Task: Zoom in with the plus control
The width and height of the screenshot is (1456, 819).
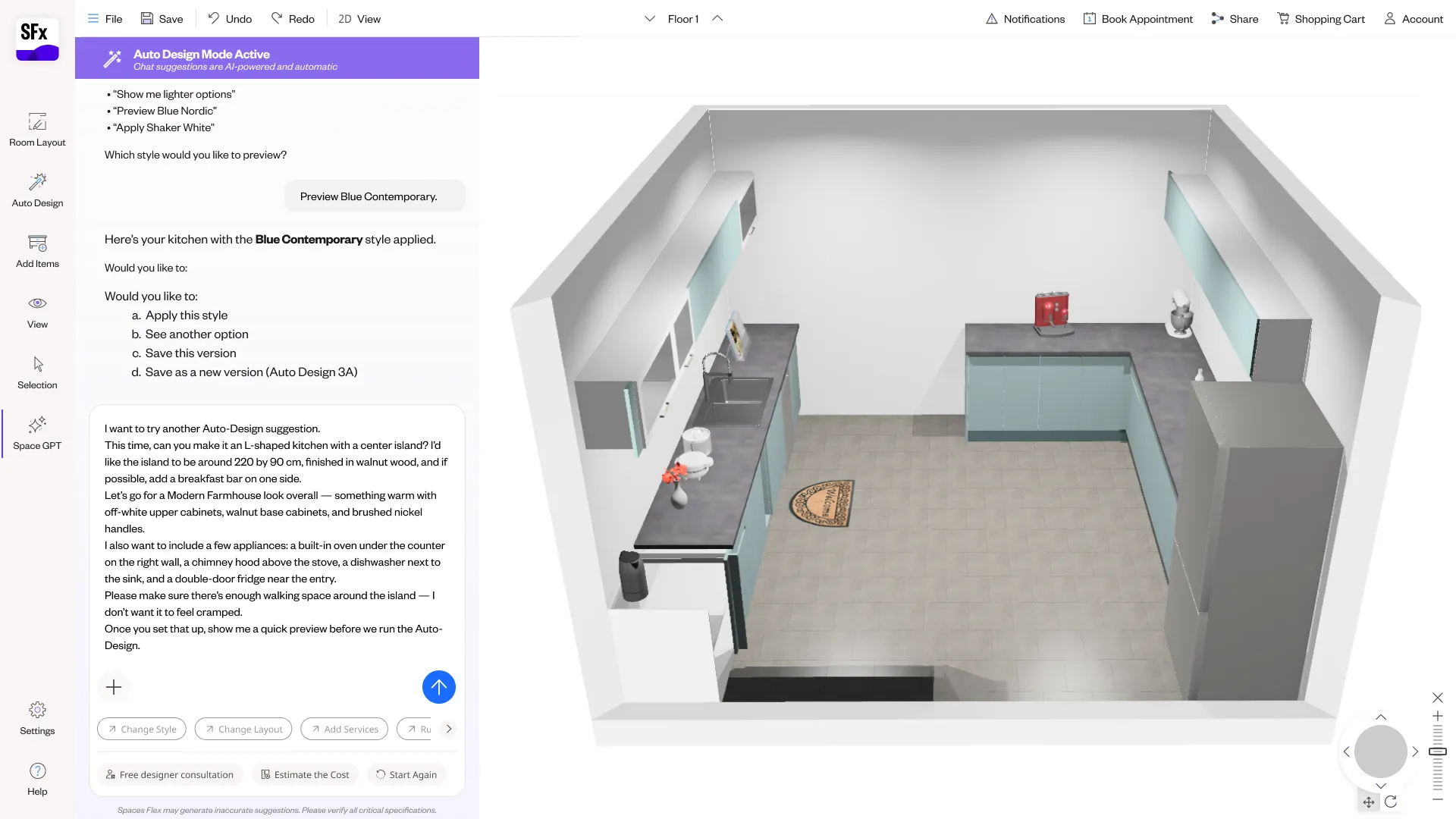Action: tap(1437, 716)
